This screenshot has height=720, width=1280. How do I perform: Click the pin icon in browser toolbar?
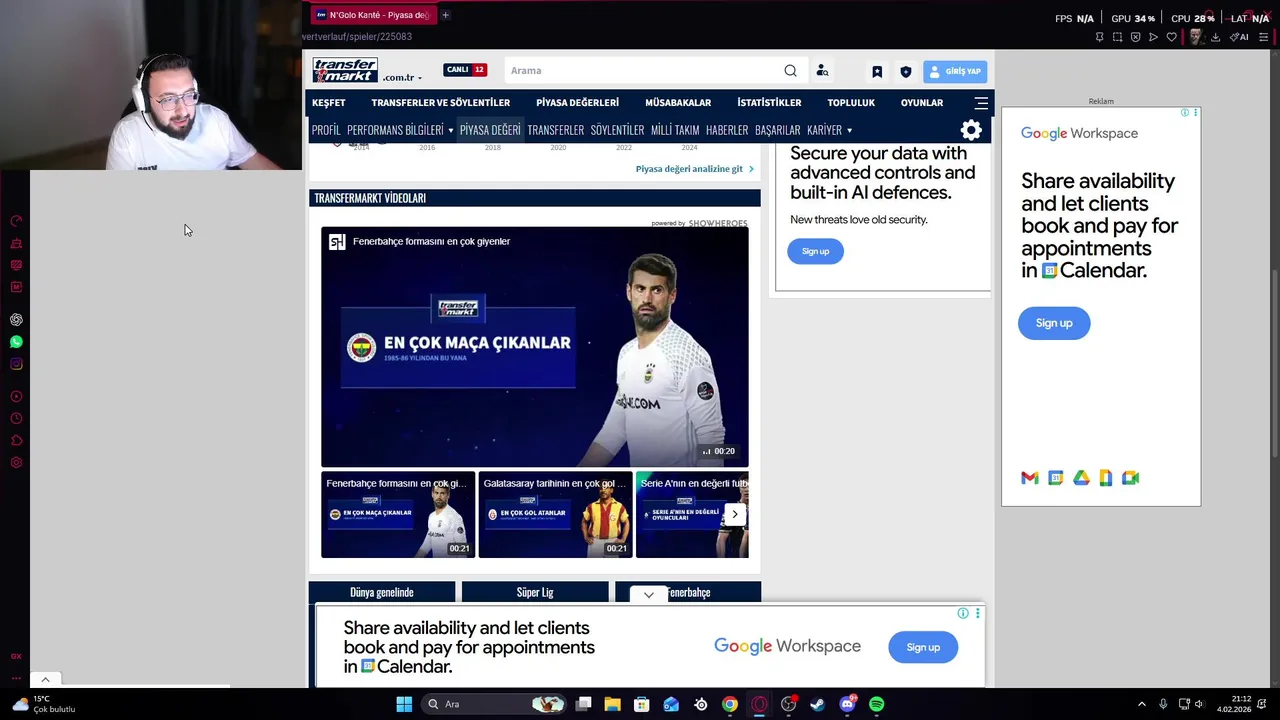1099,37
